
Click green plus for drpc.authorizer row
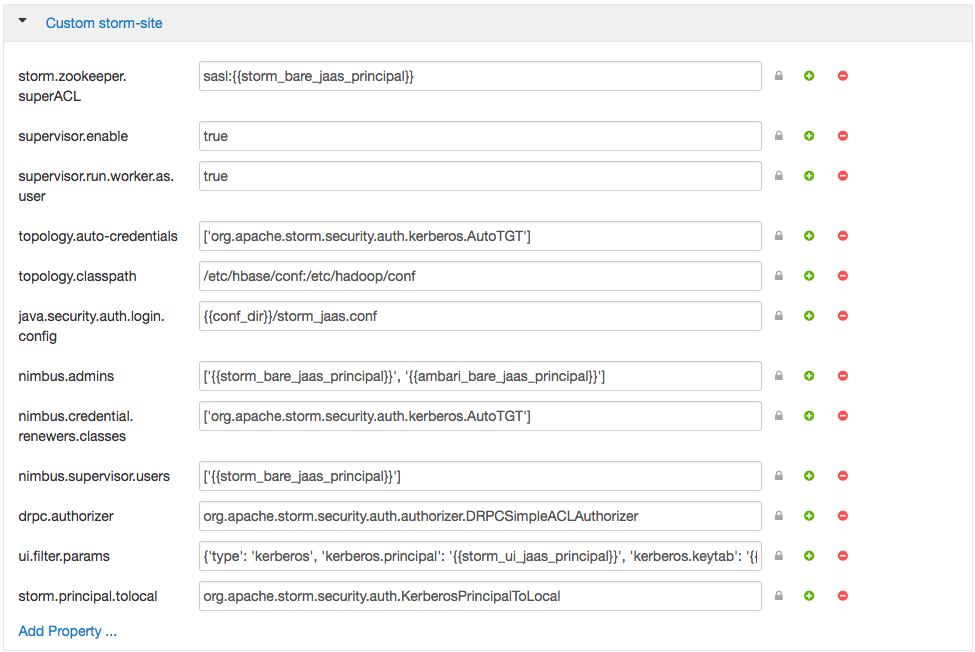coord(809,516)
